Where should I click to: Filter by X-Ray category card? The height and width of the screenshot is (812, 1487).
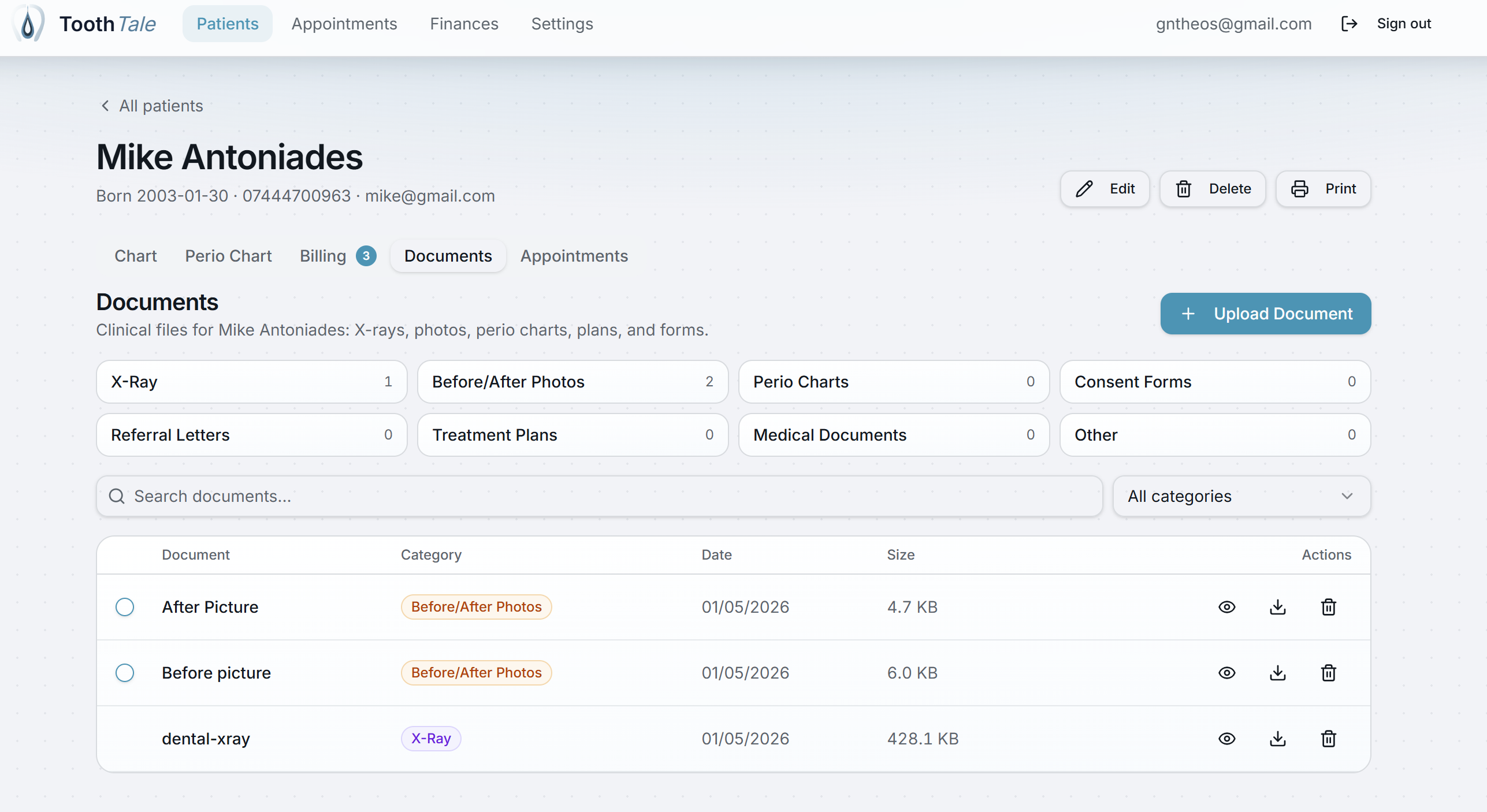click(251, 382)
